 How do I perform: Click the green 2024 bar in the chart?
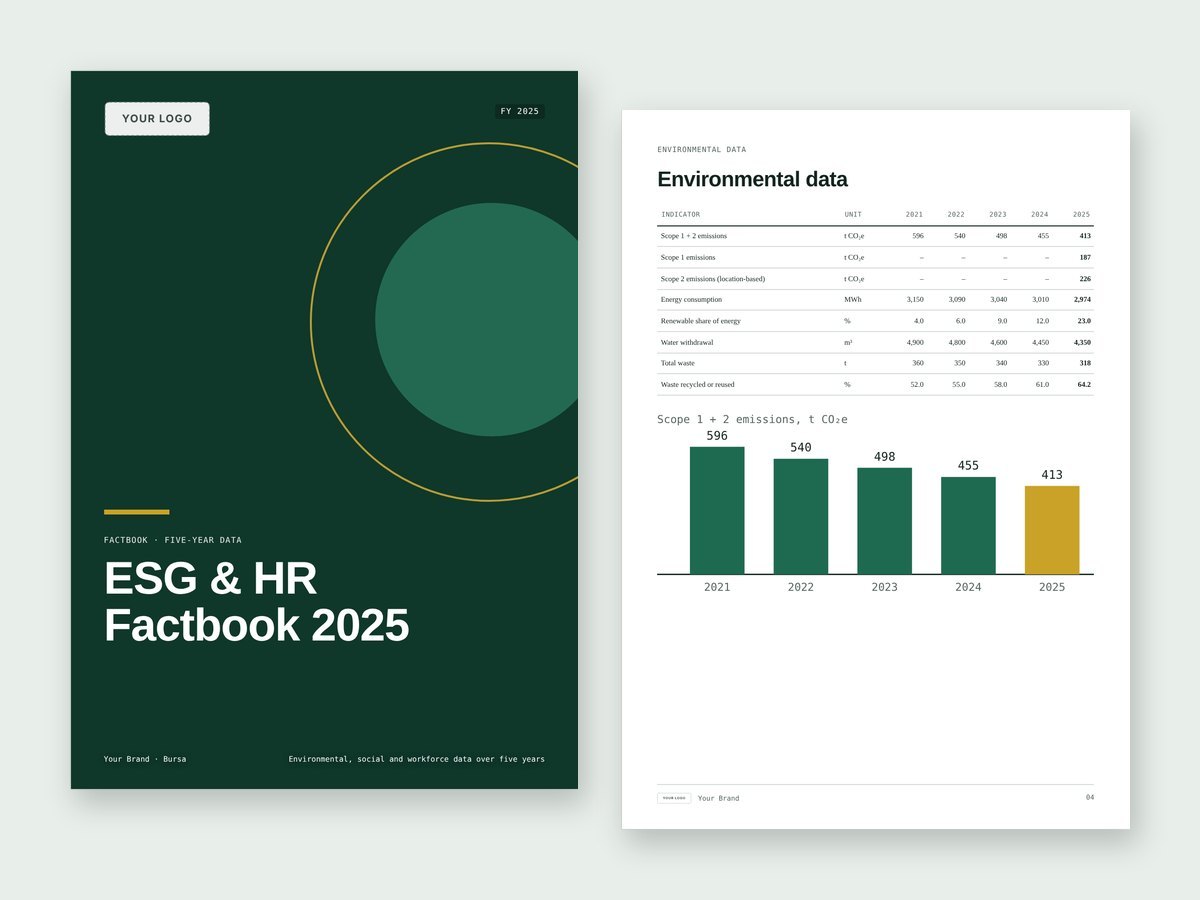(968, 525)
